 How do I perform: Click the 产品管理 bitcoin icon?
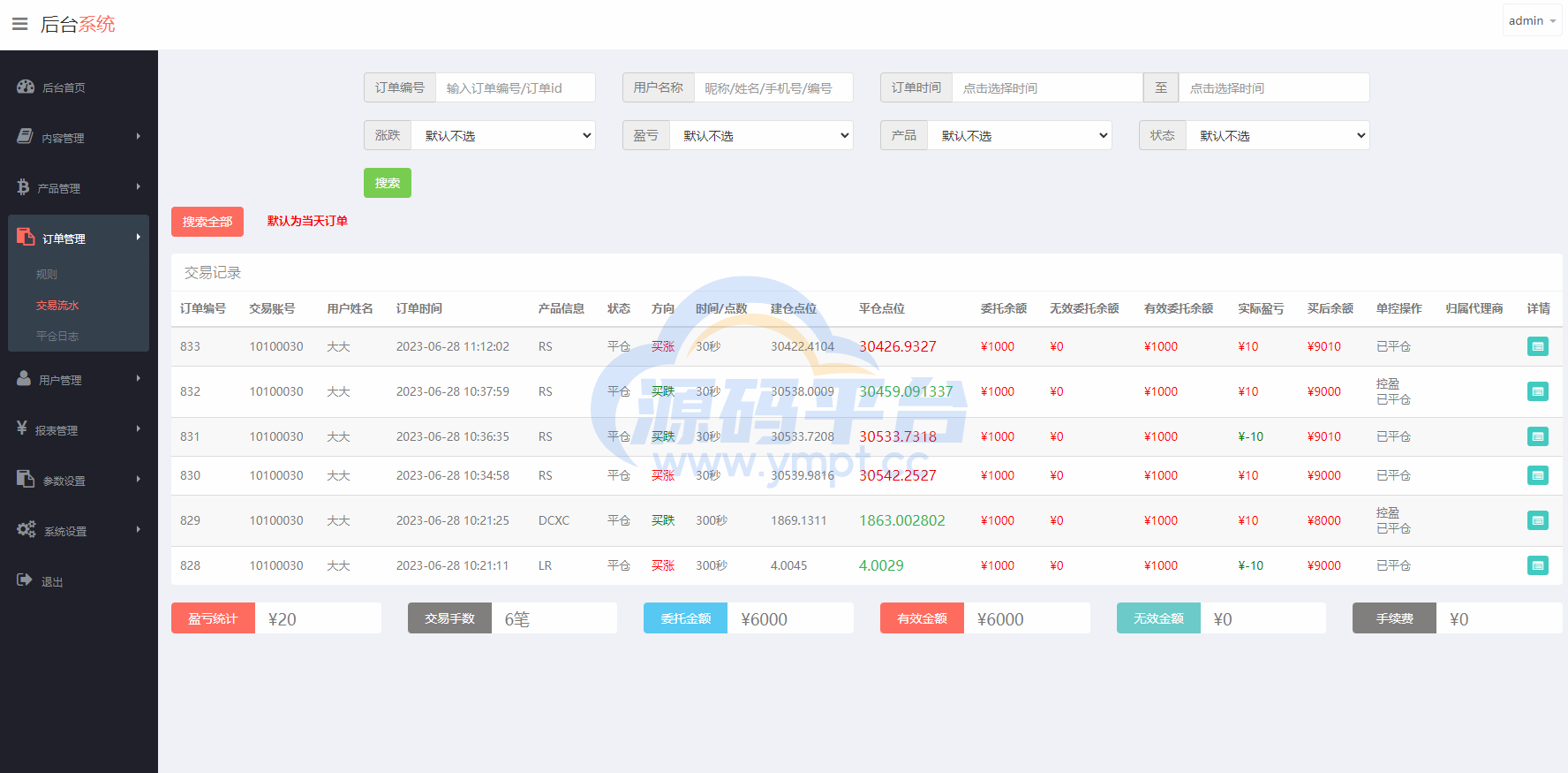pyautogui.click(x=23, y=187)
